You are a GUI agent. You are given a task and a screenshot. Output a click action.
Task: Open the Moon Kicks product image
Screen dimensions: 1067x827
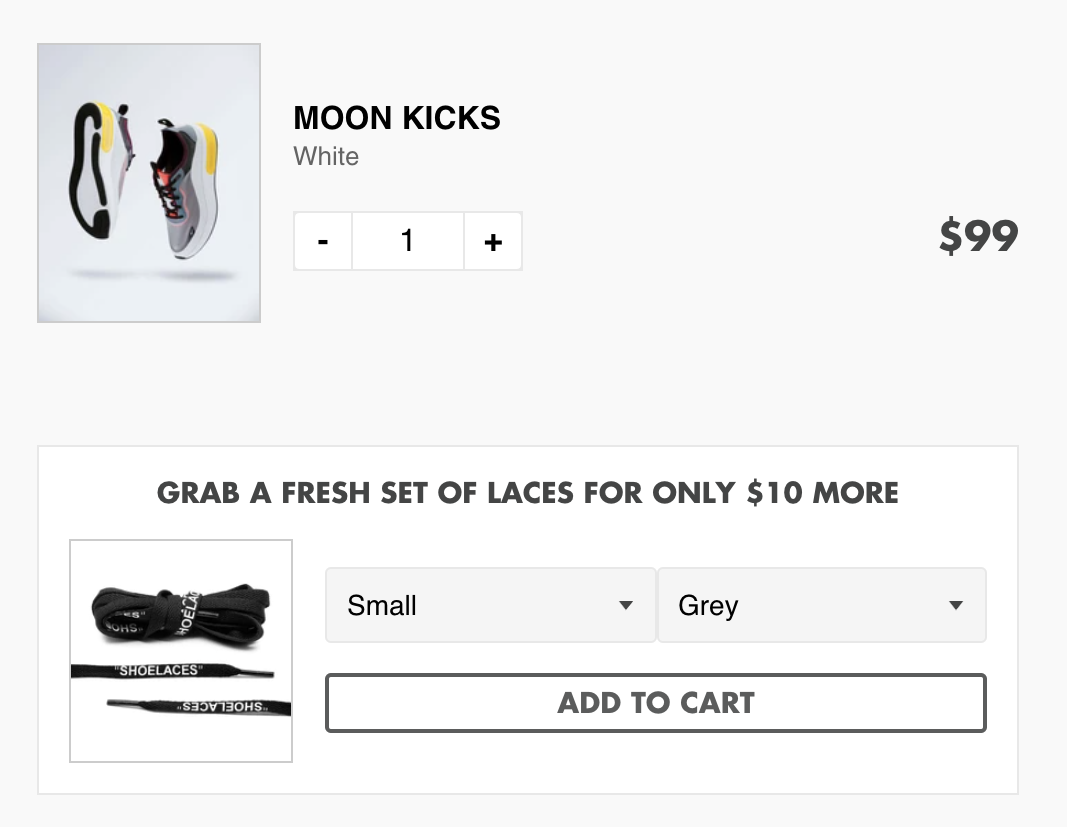tap(149, 183)
